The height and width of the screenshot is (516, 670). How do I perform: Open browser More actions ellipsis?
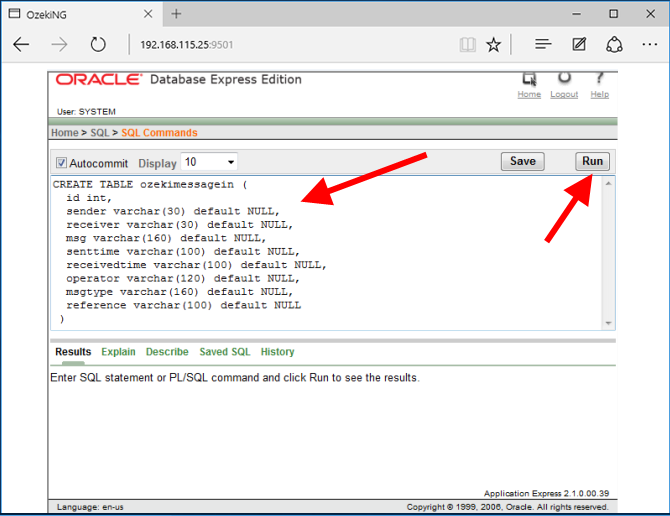pyautogui.click(x=649, y=44)
